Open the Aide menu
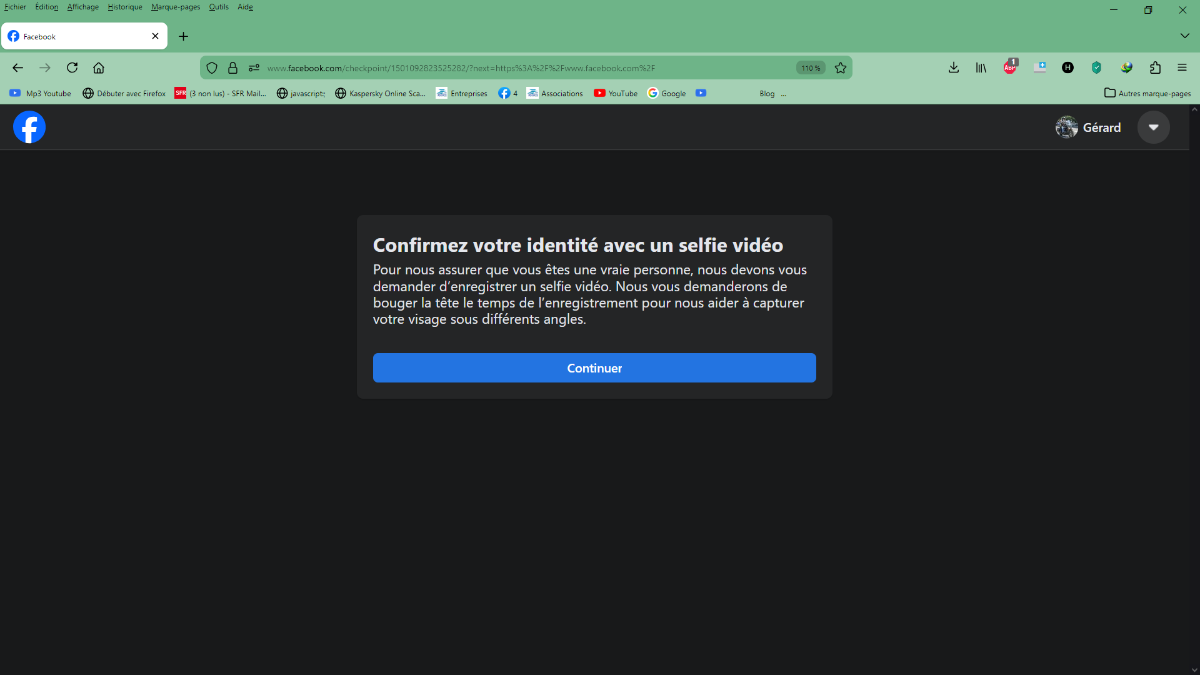Image resolution: width=1200 pixels, height=675 pixels. (245, 7)
